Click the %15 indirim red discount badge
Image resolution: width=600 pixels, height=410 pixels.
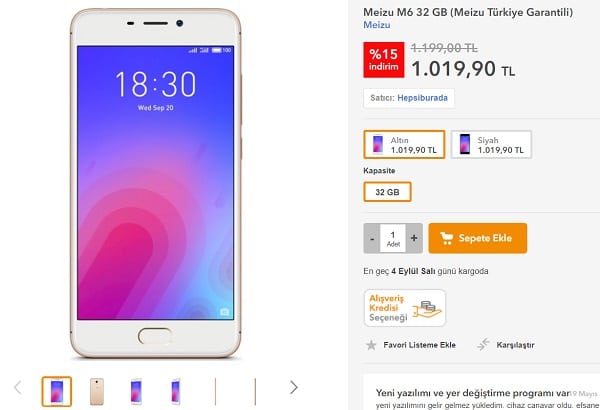[384, 60]
